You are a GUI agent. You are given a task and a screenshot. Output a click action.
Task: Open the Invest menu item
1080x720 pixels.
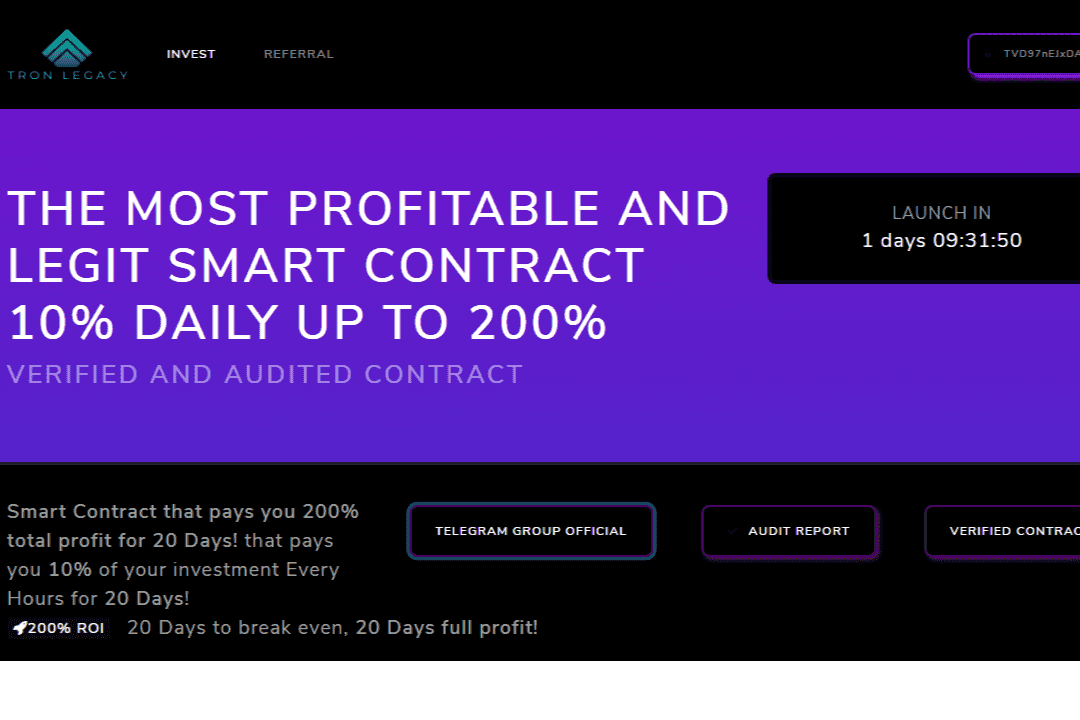pyautogui.click(x=191, y=54)
